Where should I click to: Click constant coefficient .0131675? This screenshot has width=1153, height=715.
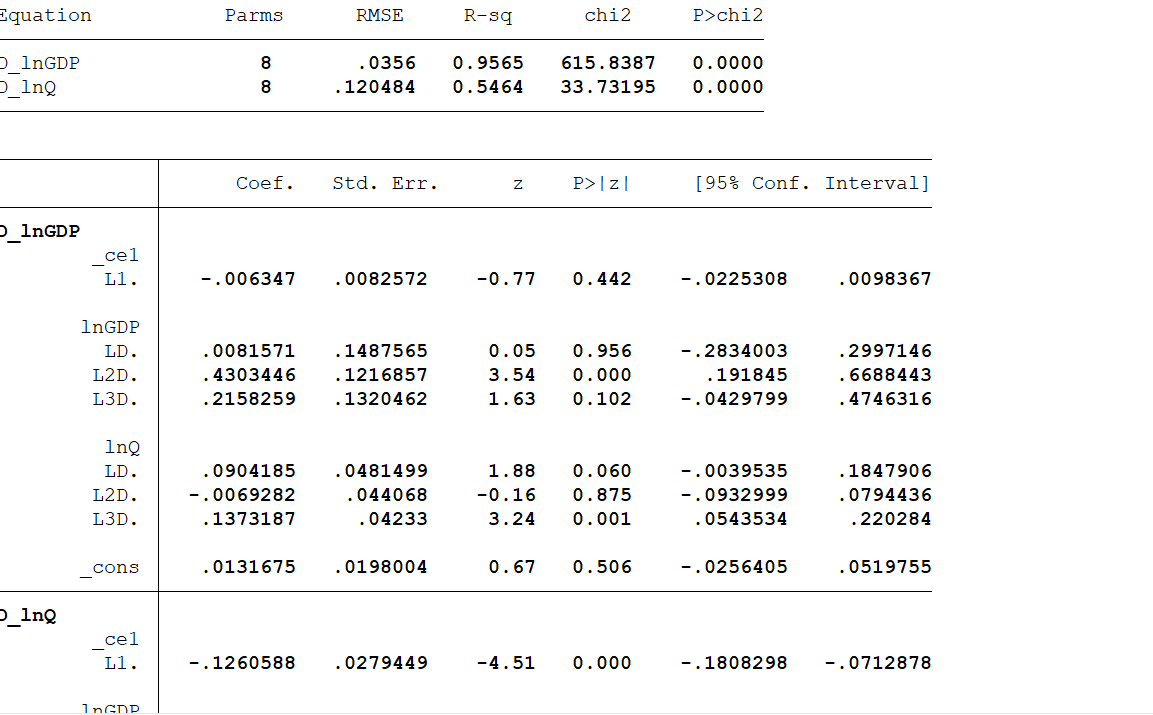[248, 567]
